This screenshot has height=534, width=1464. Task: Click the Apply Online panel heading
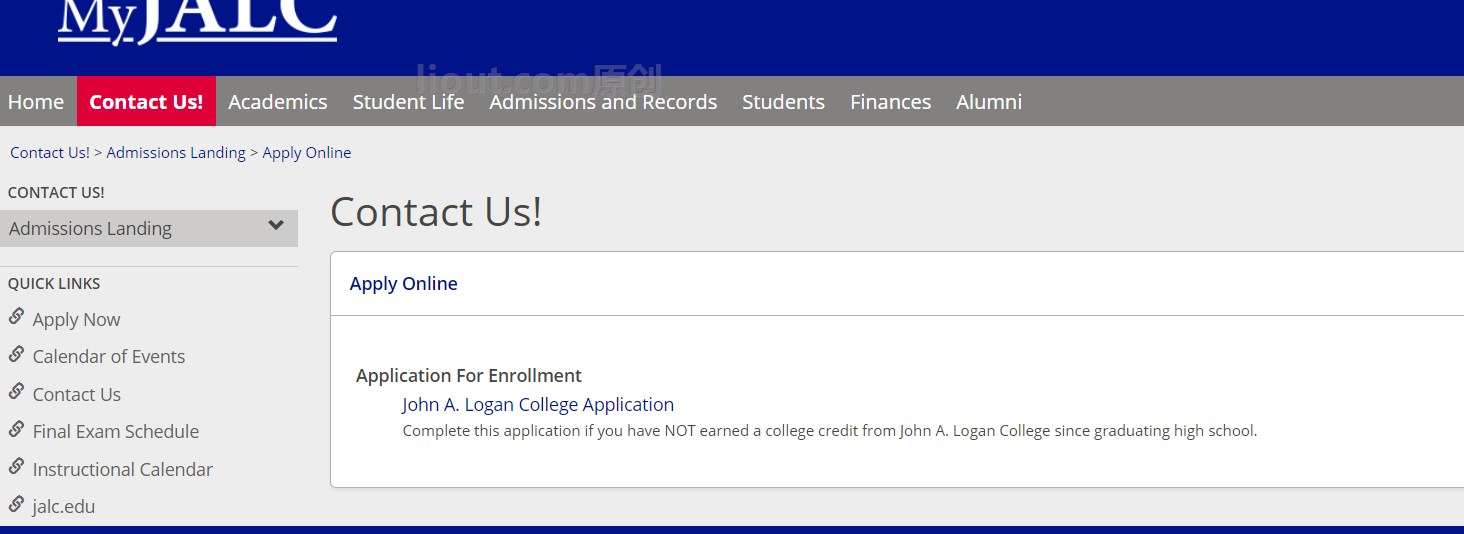[x=403, y=284]
